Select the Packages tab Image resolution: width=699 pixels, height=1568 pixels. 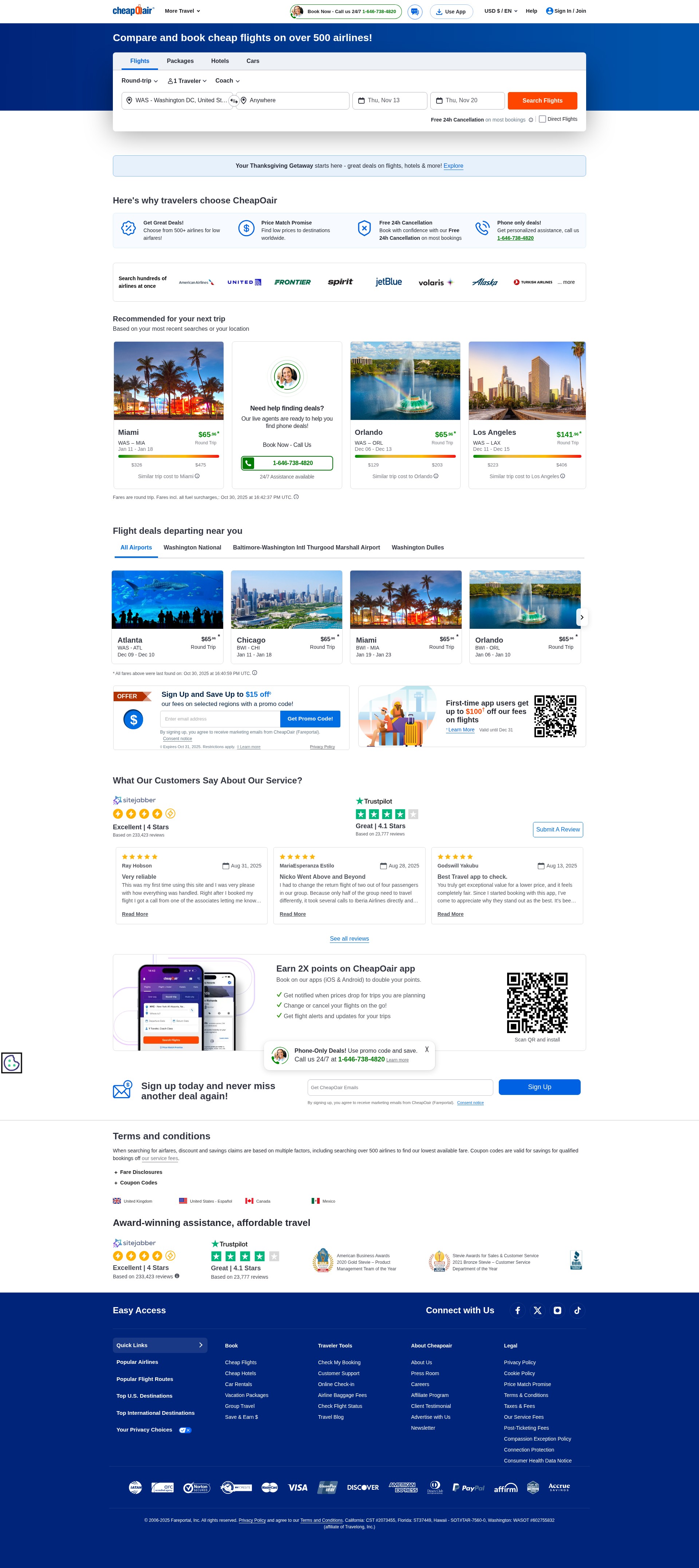click(x=180, y=61)
